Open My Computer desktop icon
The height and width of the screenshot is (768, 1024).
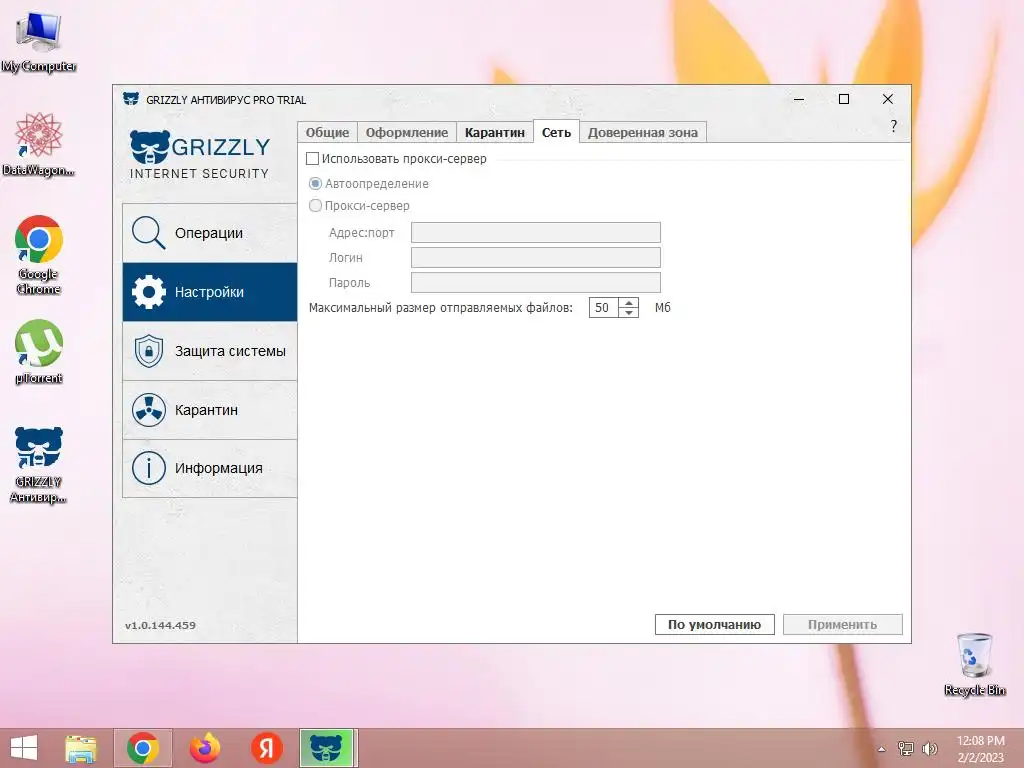[39, 42]
